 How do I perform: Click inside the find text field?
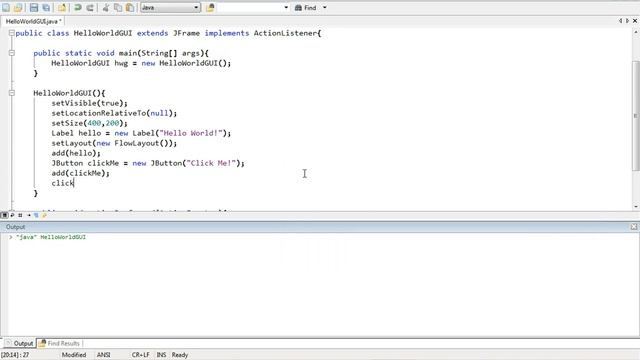(249, 7)
